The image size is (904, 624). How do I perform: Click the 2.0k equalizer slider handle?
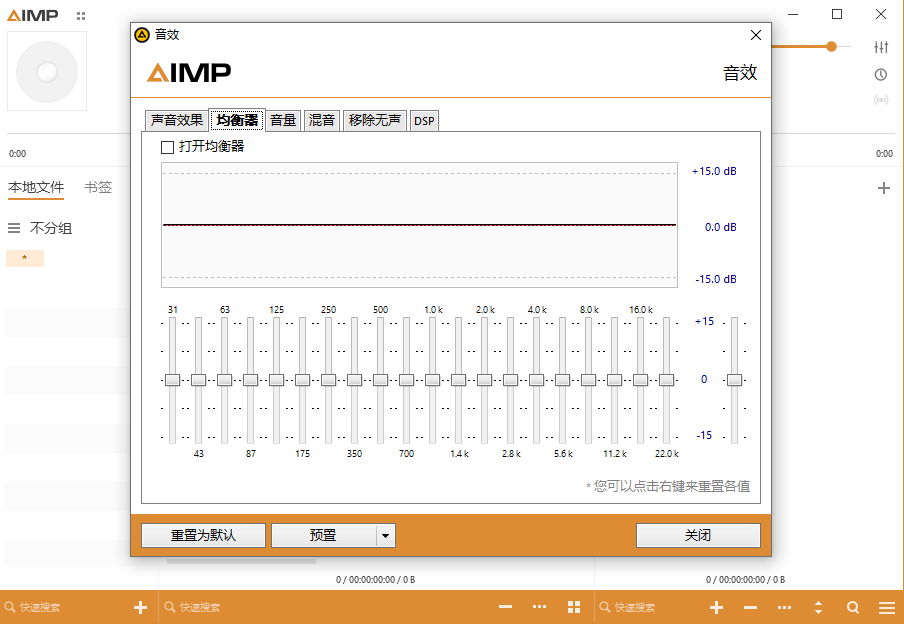pyautogui.click(x=484, y=379)
